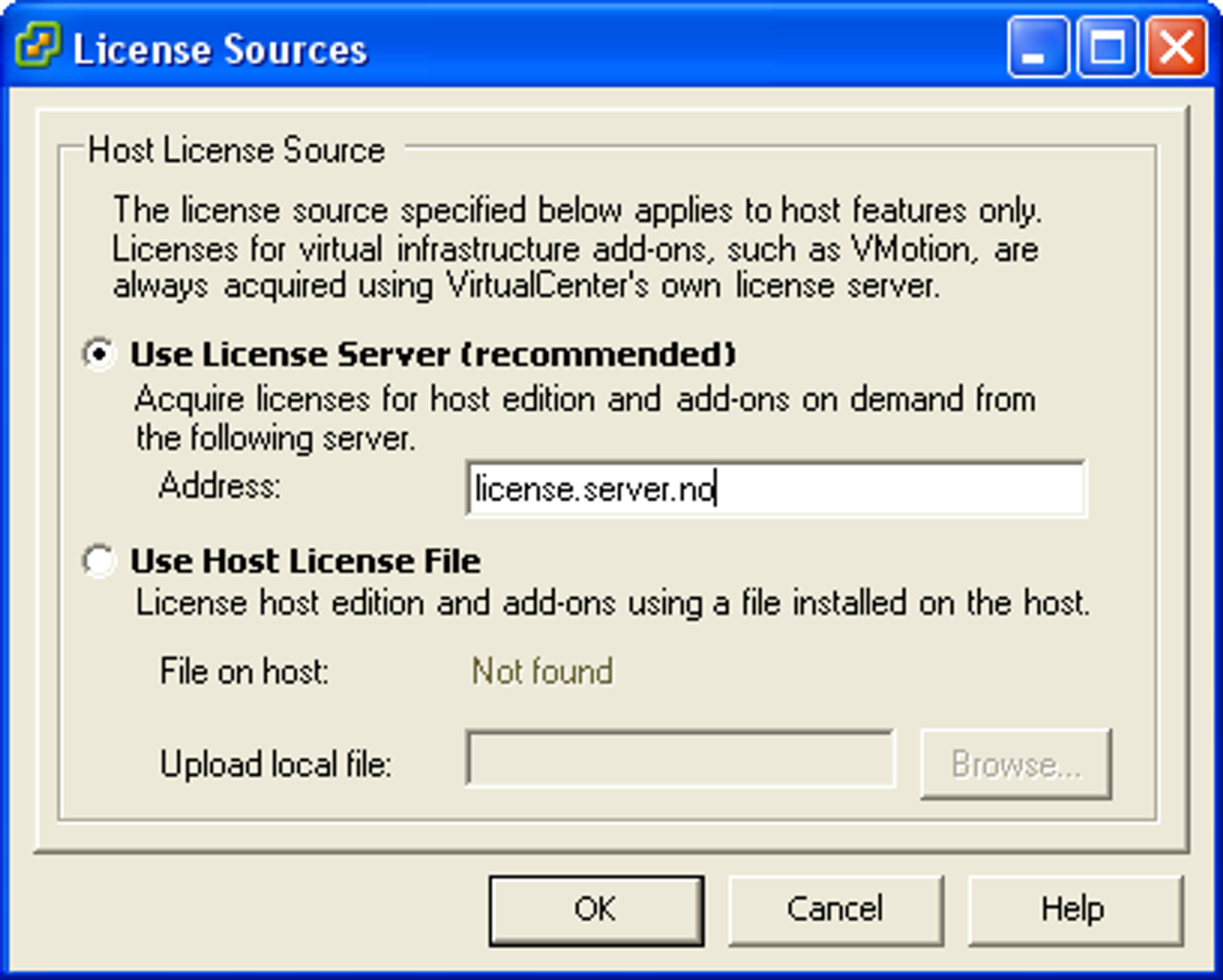Click the disabled Browse... button
The image size is (1223, 980).
(1016, 764)
